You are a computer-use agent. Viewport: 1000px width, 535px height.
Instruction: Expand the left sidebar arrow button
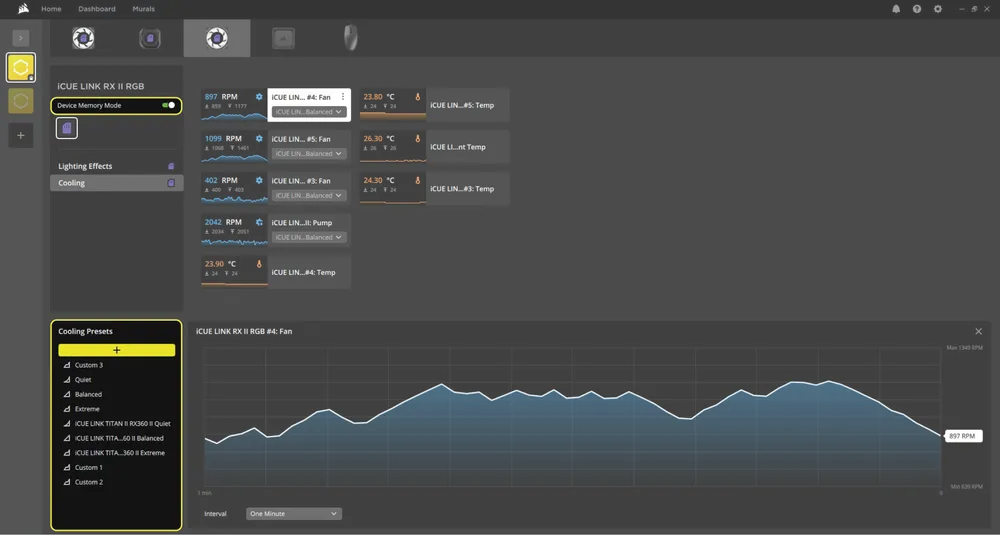pyautogui.click(x=20, y=38)
